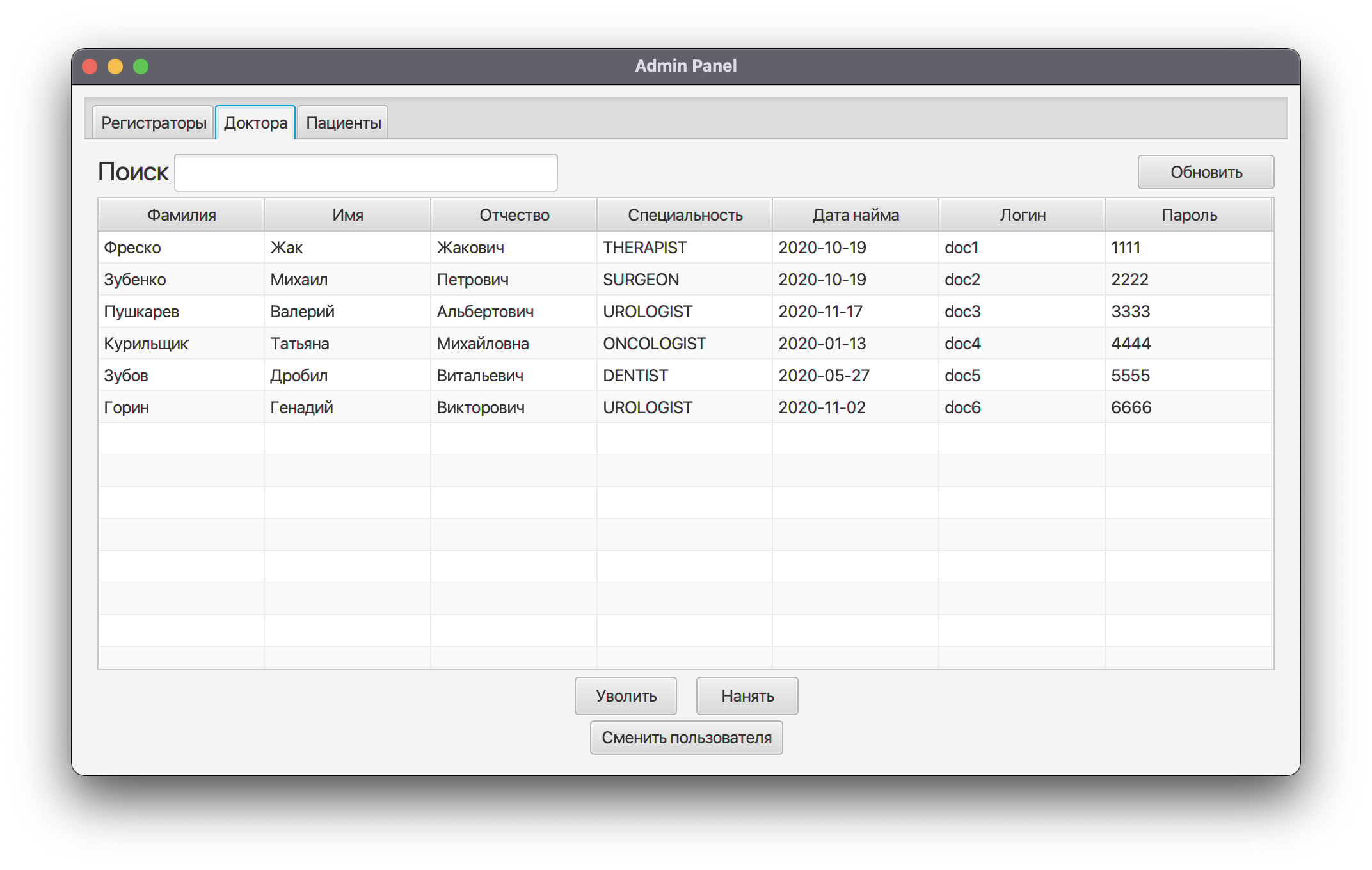The height and width of the screenshot is (870, 1372).
Task: Select the Фреско surname cell
Action: coord(182,248)
